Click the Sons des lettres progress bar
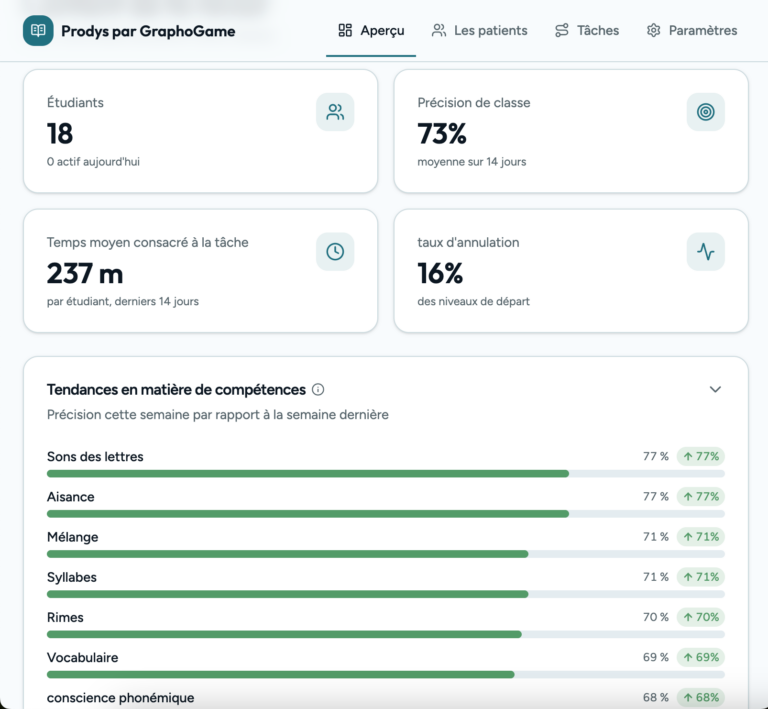 [x=385, y=473]
